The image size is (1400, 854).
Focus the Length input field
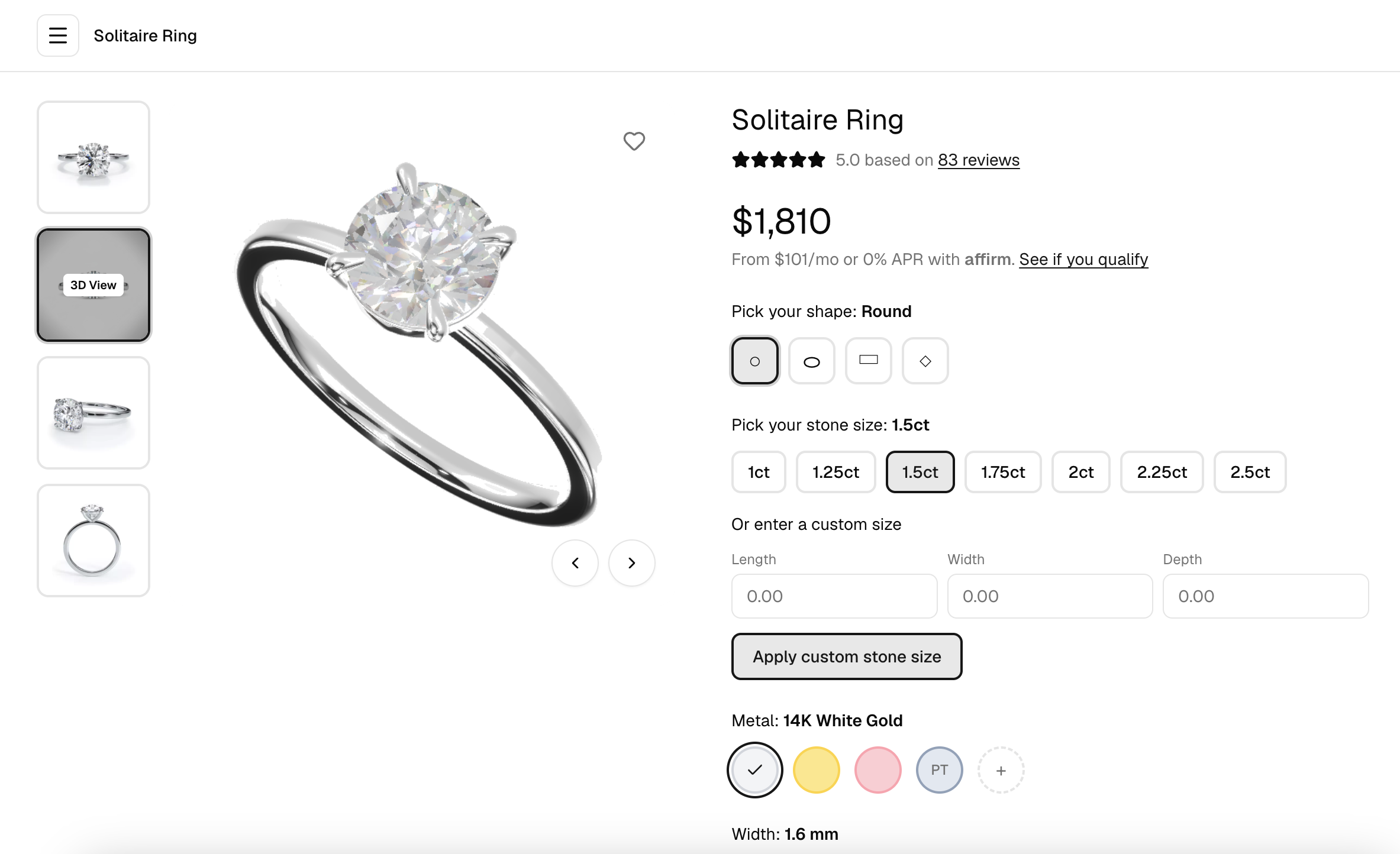[x=834, y=596]
